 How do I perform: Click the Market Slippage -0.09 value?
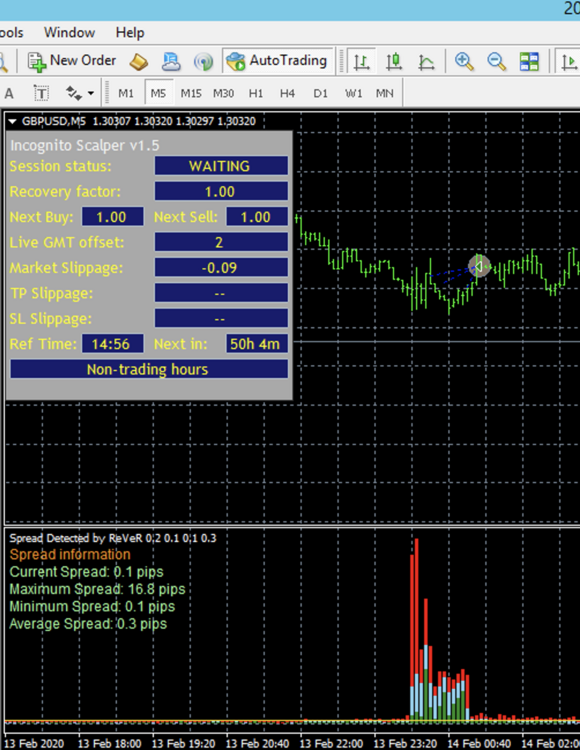click(221, 267)
